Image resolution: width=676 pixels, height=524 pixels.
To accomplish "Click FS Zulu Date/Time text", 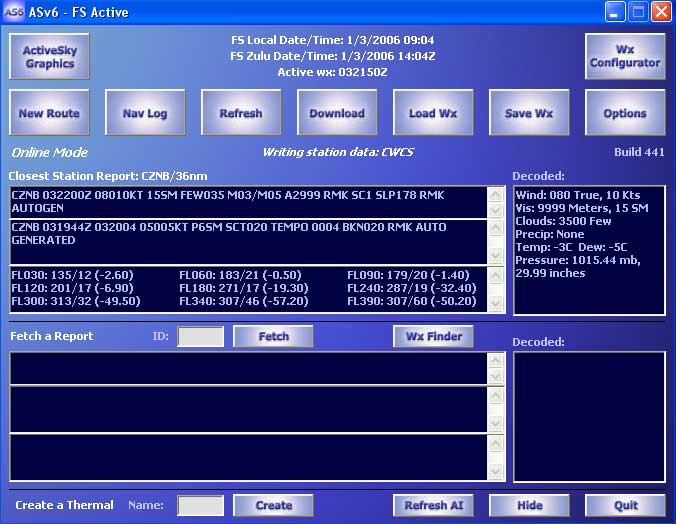I will click(x=333, y=56).
